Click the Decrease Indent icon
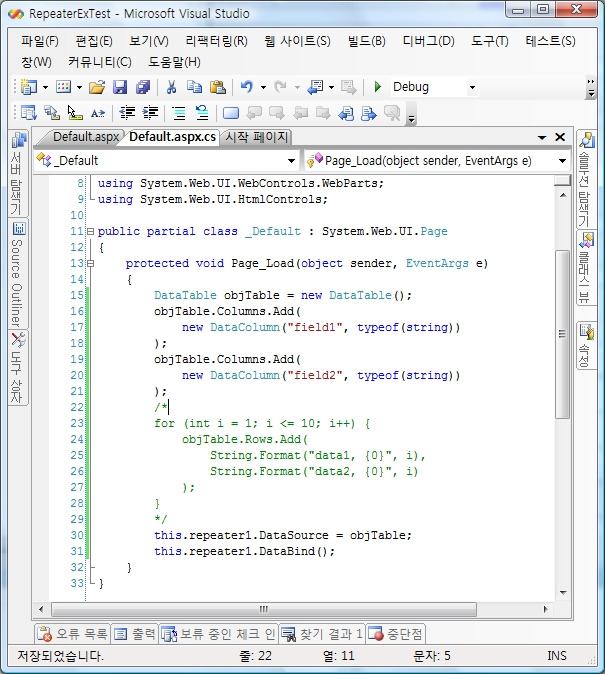Screen dimensions: 605x674 (x=127, y=113)
